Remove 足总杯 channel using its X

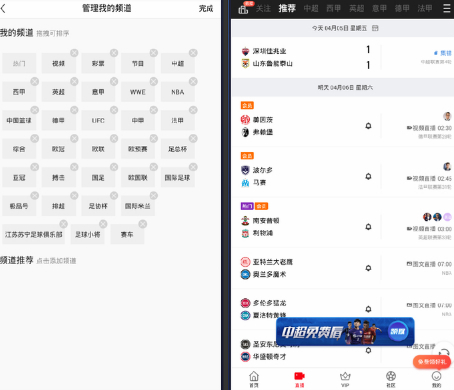tap(193, 138)
